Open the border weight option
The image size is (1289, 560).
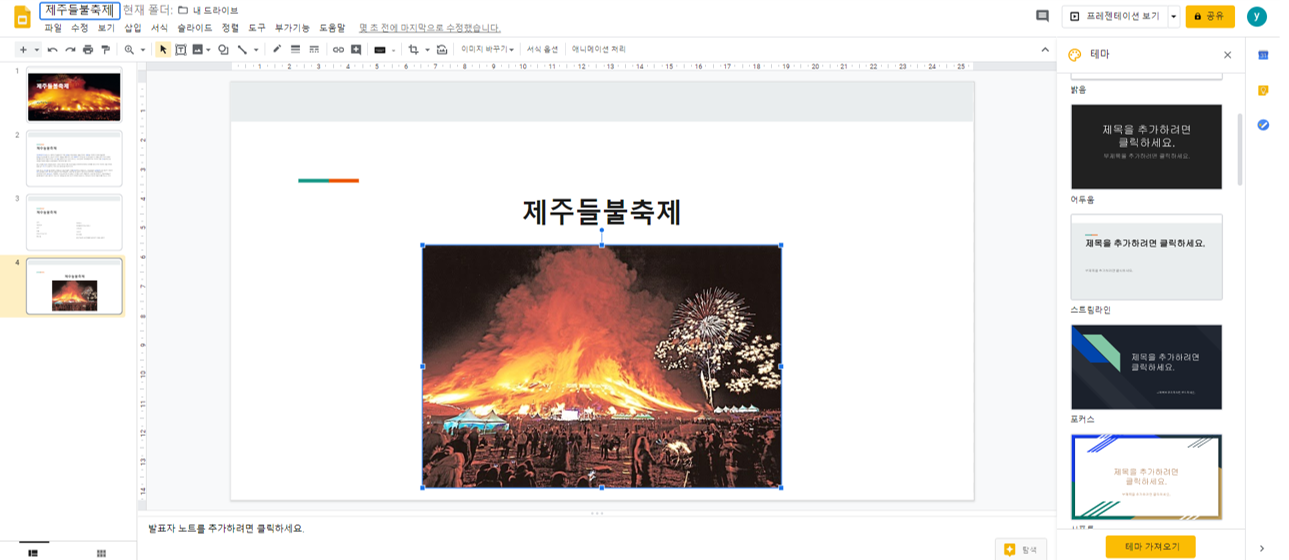(x=296, y=49)
